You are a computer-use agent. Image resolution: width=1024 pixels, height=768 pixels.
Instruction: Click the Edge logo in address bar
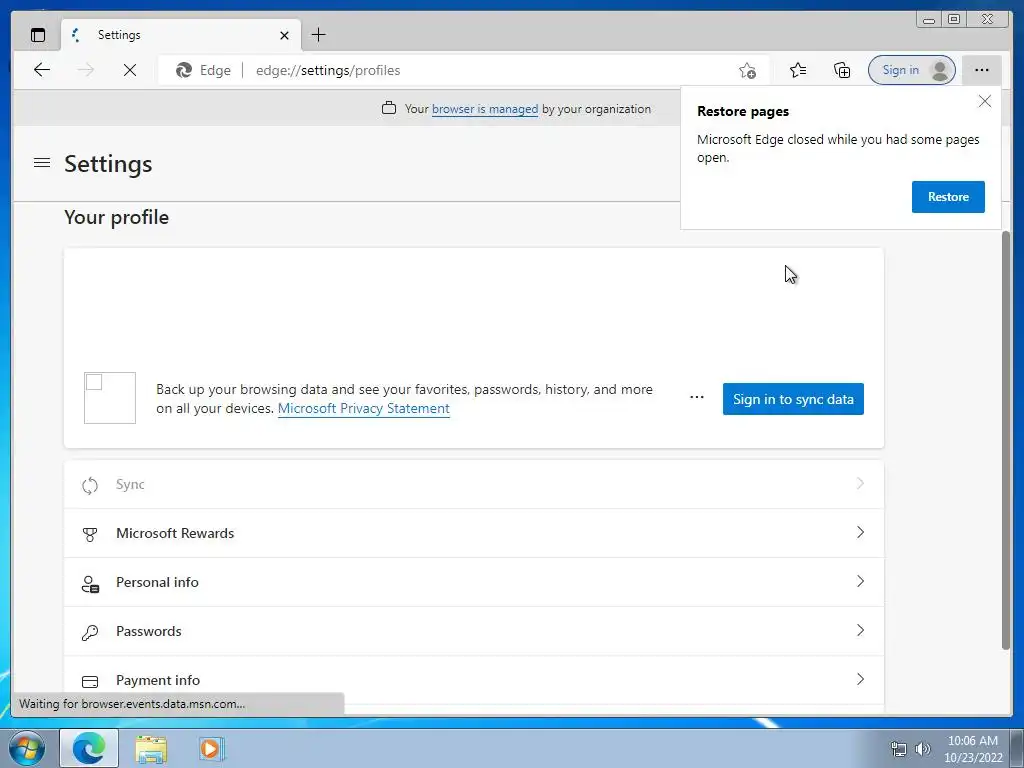[x=184, y=70]
